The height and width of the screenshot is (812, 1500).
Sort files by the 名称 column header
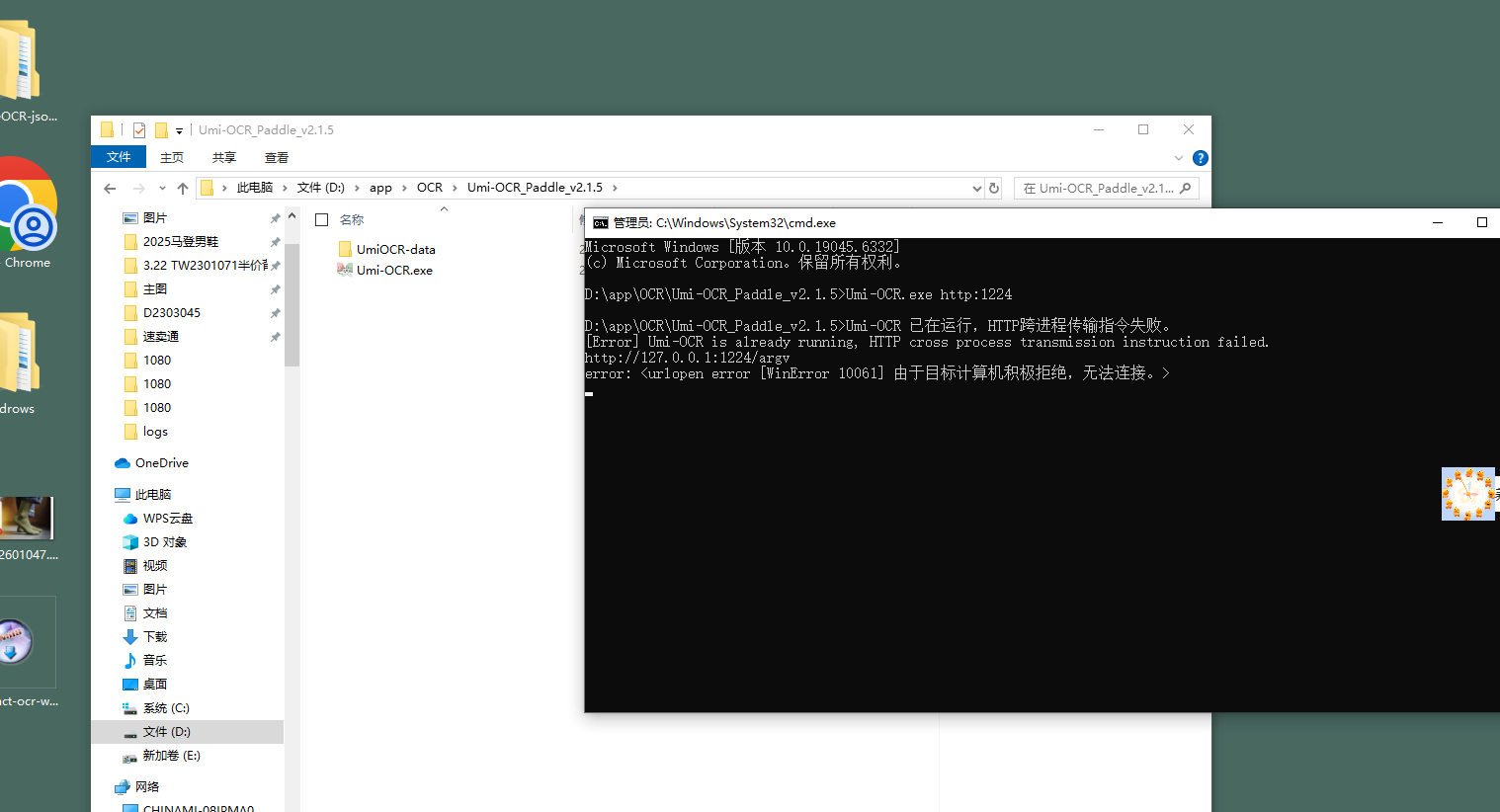pos(352,220)
